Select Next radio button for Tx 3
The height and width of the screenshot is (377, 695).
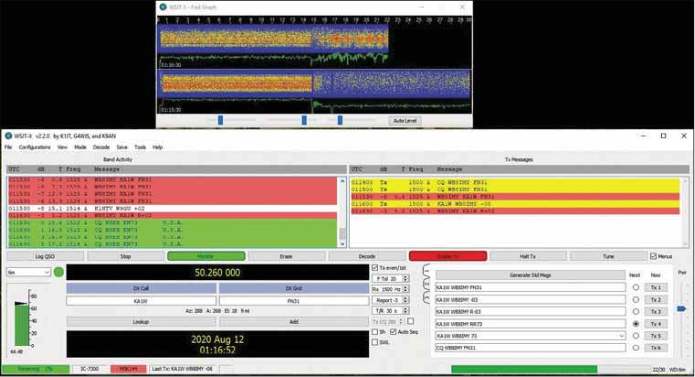(636, 311)
